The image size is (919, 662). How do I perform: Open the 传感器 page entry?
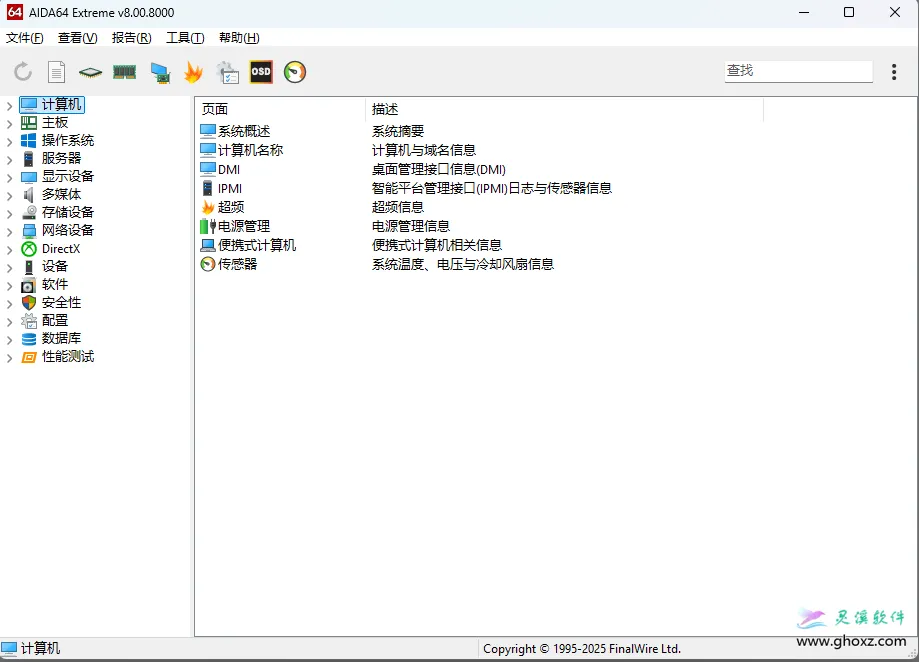[237, 264]
